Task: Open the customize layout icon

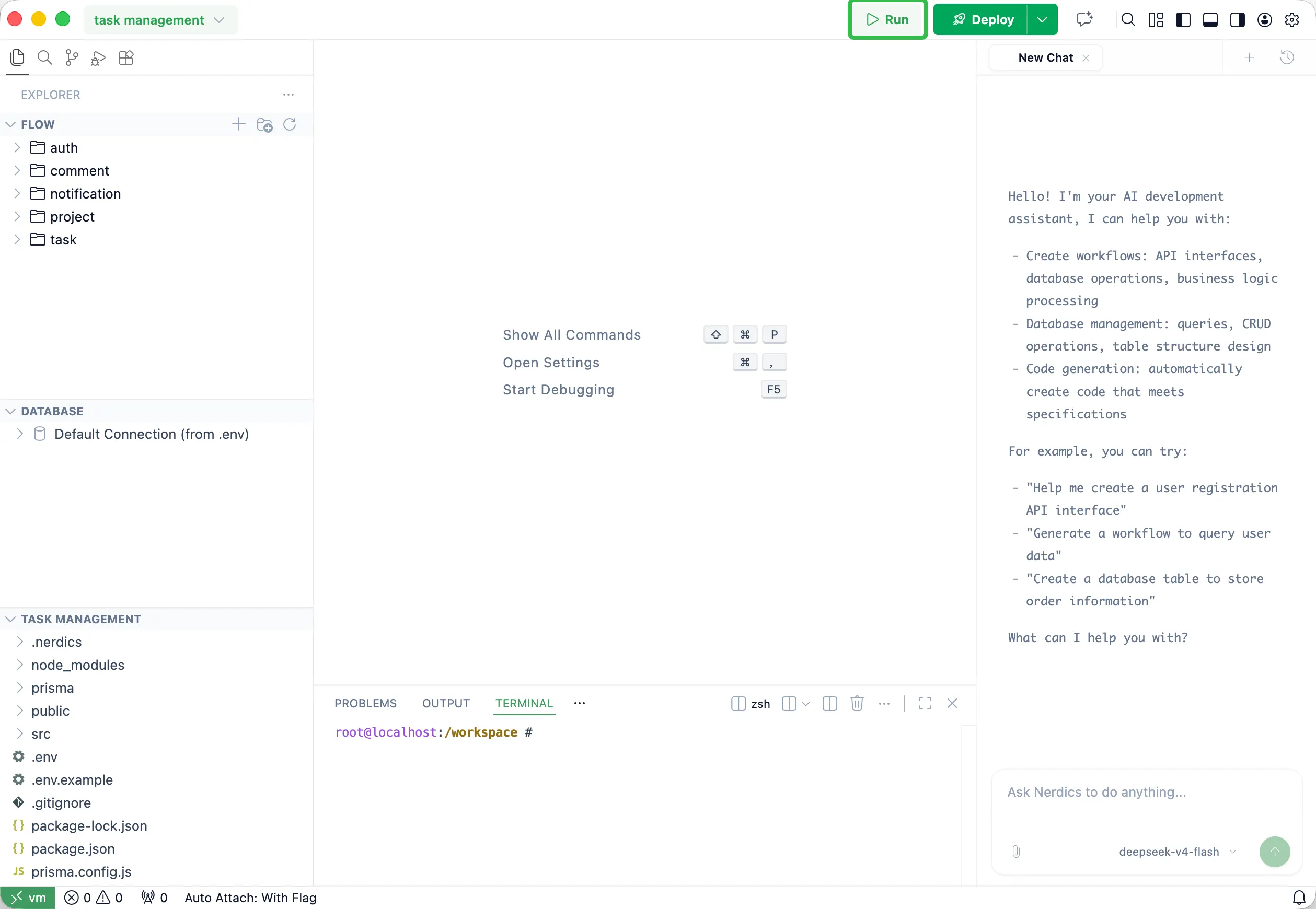Action: pyautogui.click(x=1156, y=20)
